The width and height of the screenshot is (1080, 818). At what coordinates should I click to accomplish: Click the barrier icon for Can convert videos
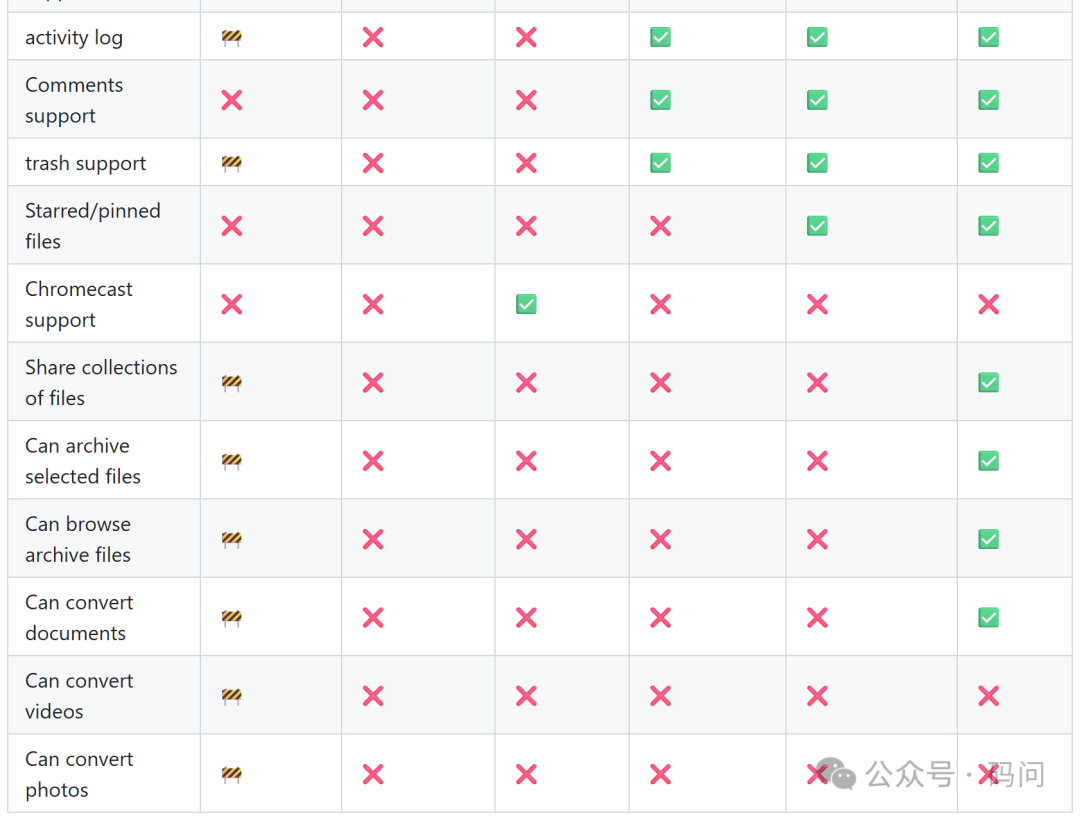click(x=231, y=695)
